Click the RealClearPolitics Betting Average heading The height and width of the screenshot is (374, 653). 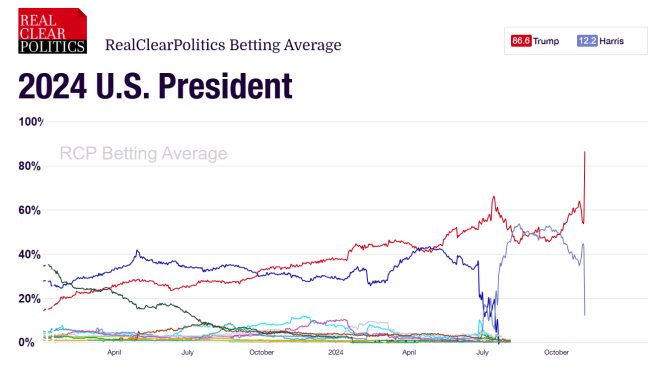pyautogui.click(x=223, y=45)
